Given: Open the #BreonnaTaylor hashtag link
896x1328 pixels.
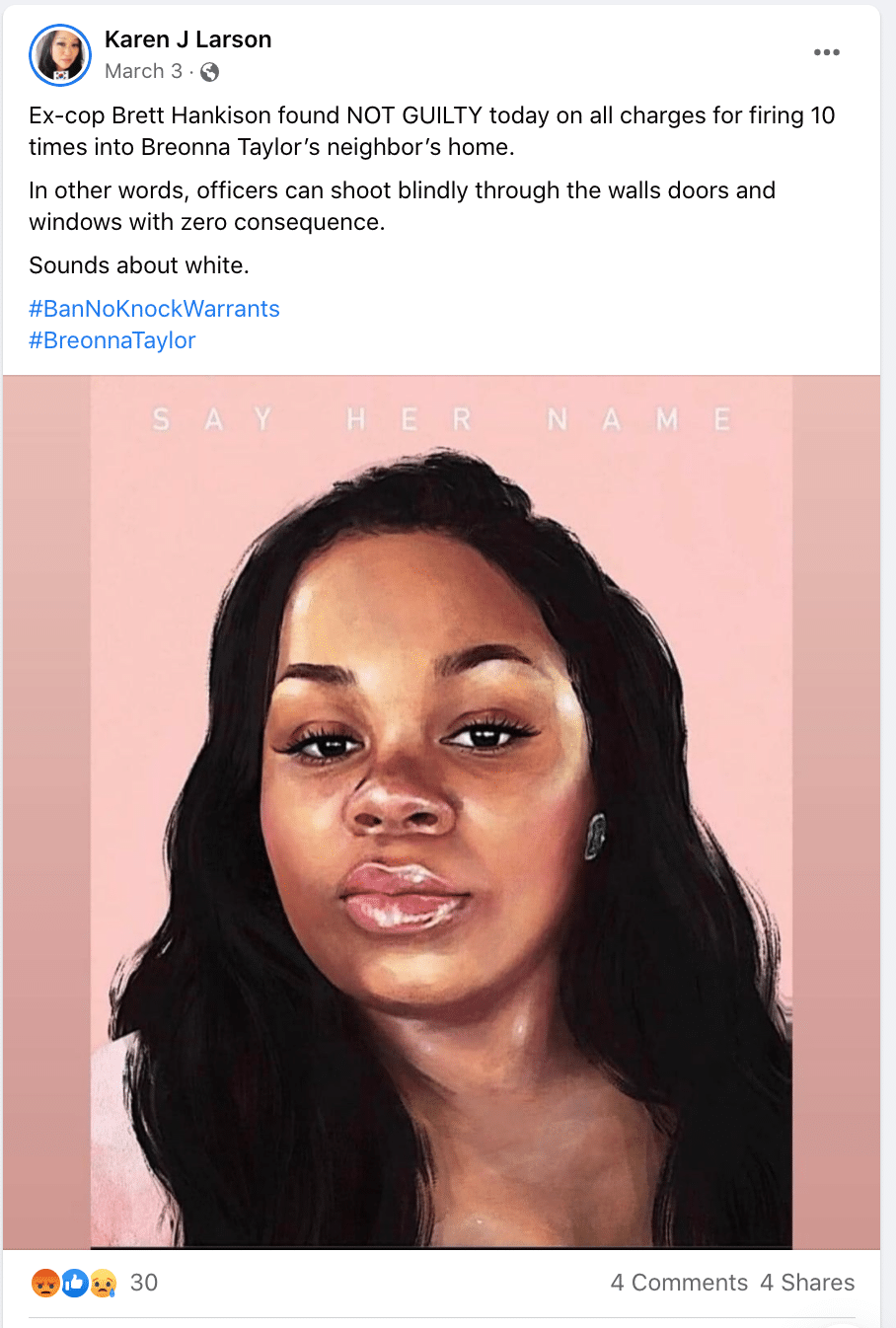Looking at the screenshot, I should [x=112, y=340].
